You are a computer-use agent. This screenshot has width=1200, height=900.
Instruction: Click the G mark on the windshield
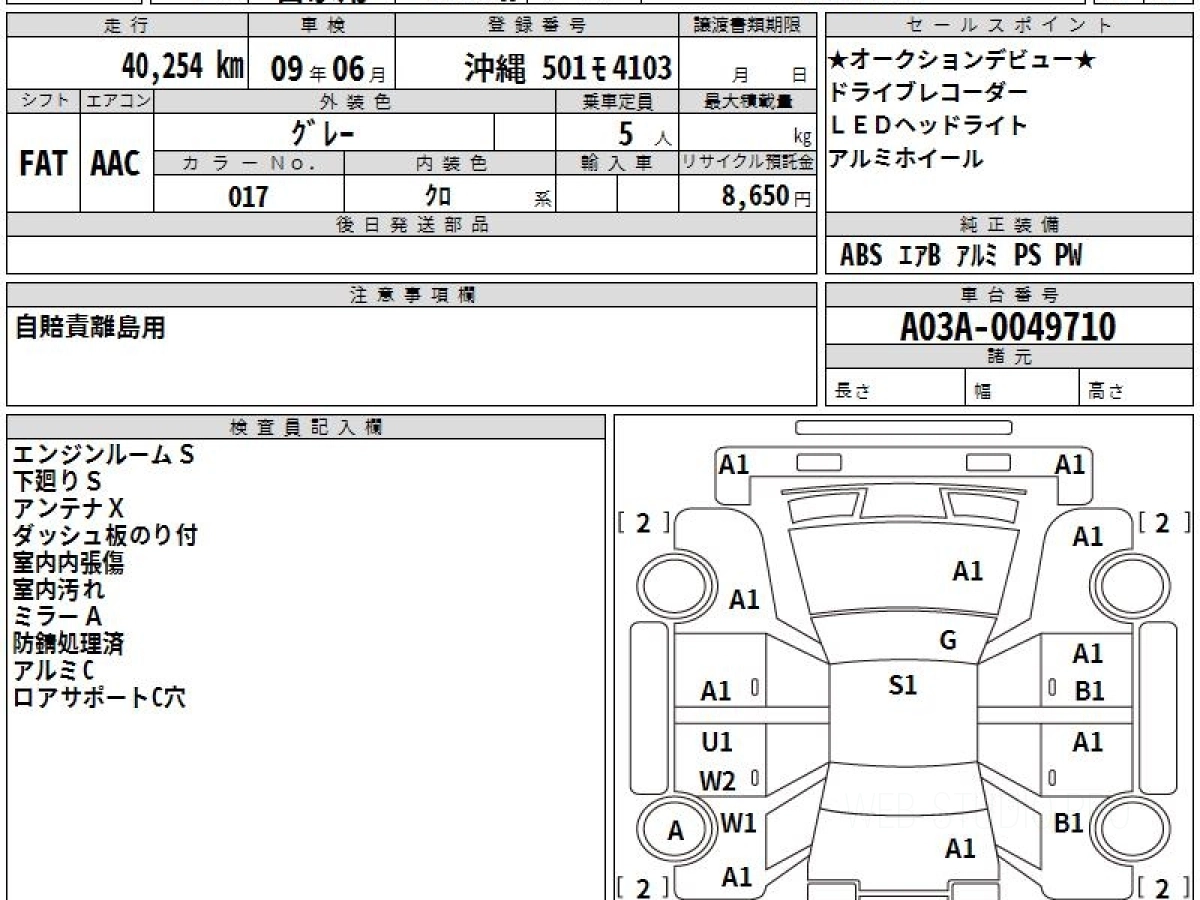point(948,641)
